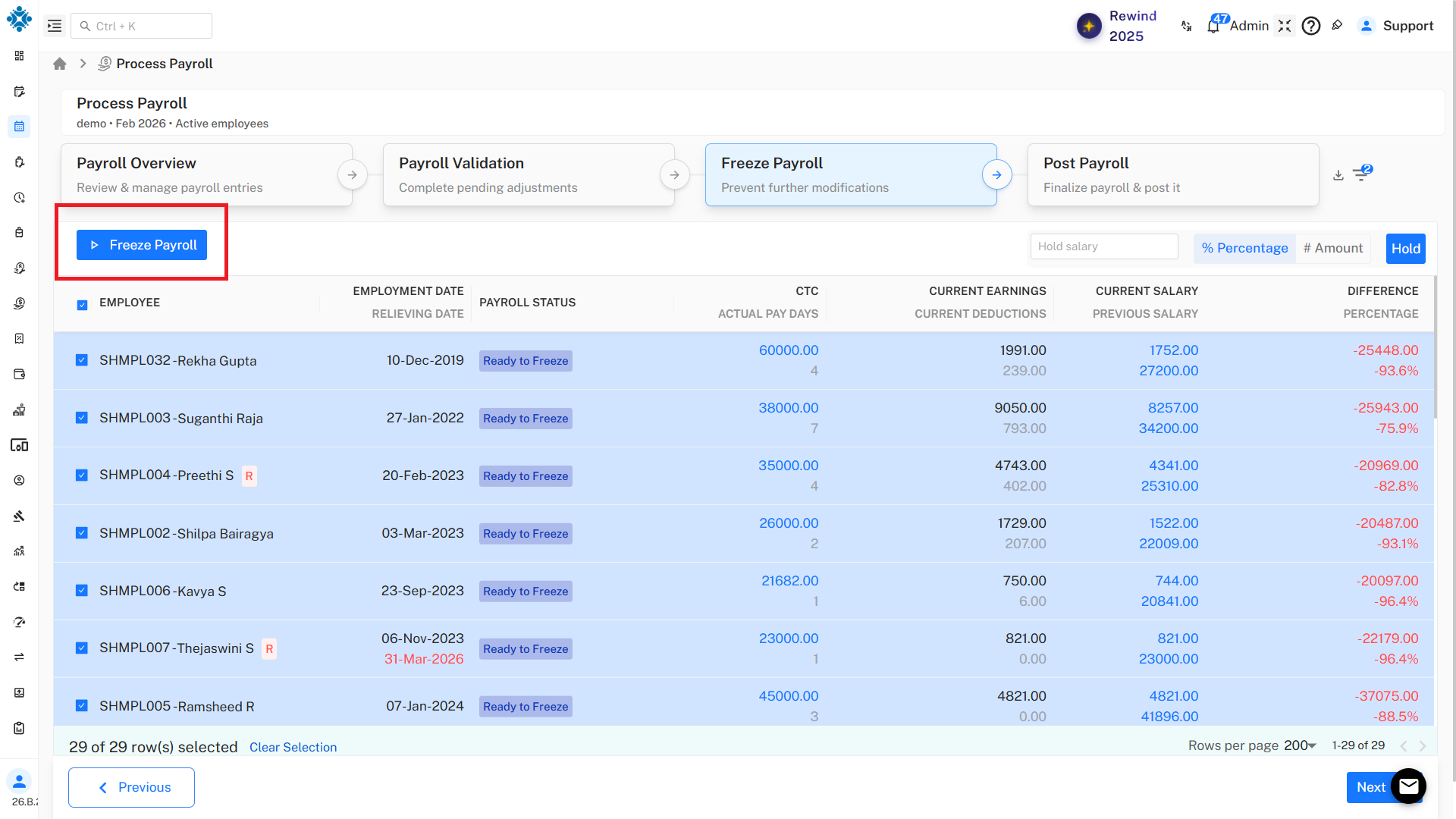This screenshot has height=819, width=1456.
Task: Open the clock-plus overtime icon in sidebar
Action: (19, 197)
